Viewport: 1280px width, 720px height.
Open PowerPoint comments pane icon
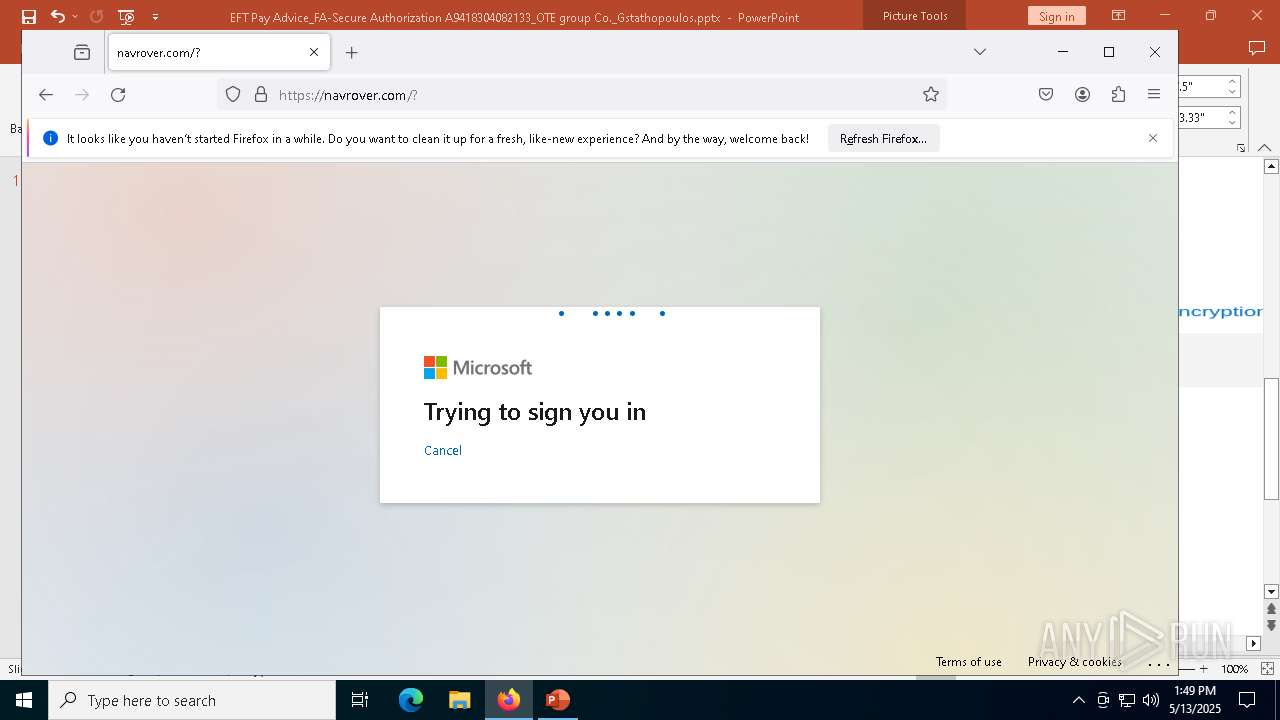(1257, 48)
